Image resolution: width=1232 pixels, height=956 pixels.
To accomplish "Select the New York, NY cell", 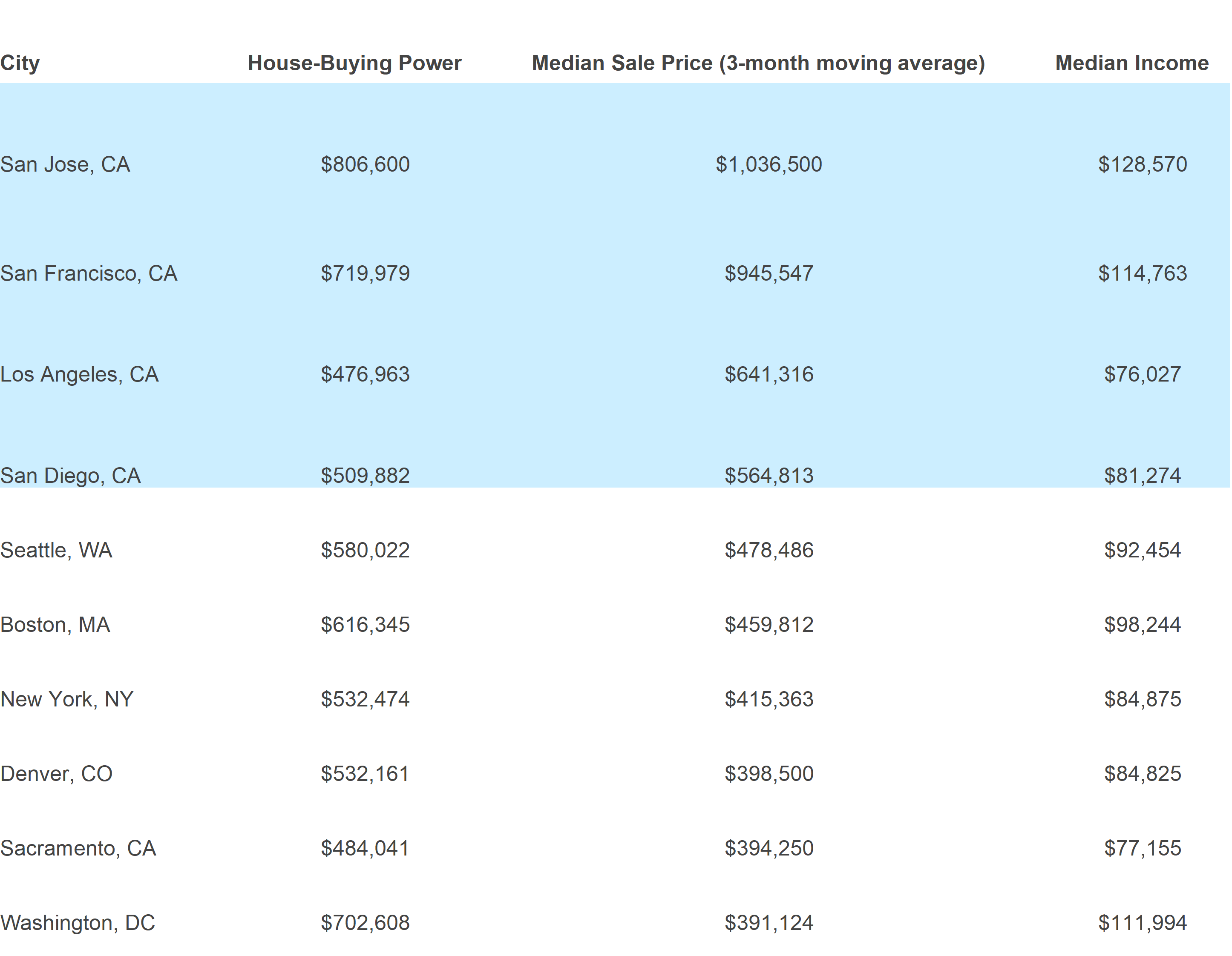I will [66, 699].
